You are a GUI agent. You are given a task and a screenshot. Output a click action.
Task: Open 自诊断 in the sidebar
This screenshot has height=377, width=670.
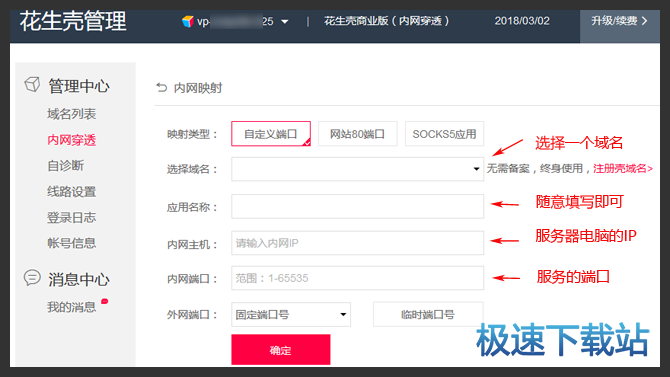click(x=65, y=165)
